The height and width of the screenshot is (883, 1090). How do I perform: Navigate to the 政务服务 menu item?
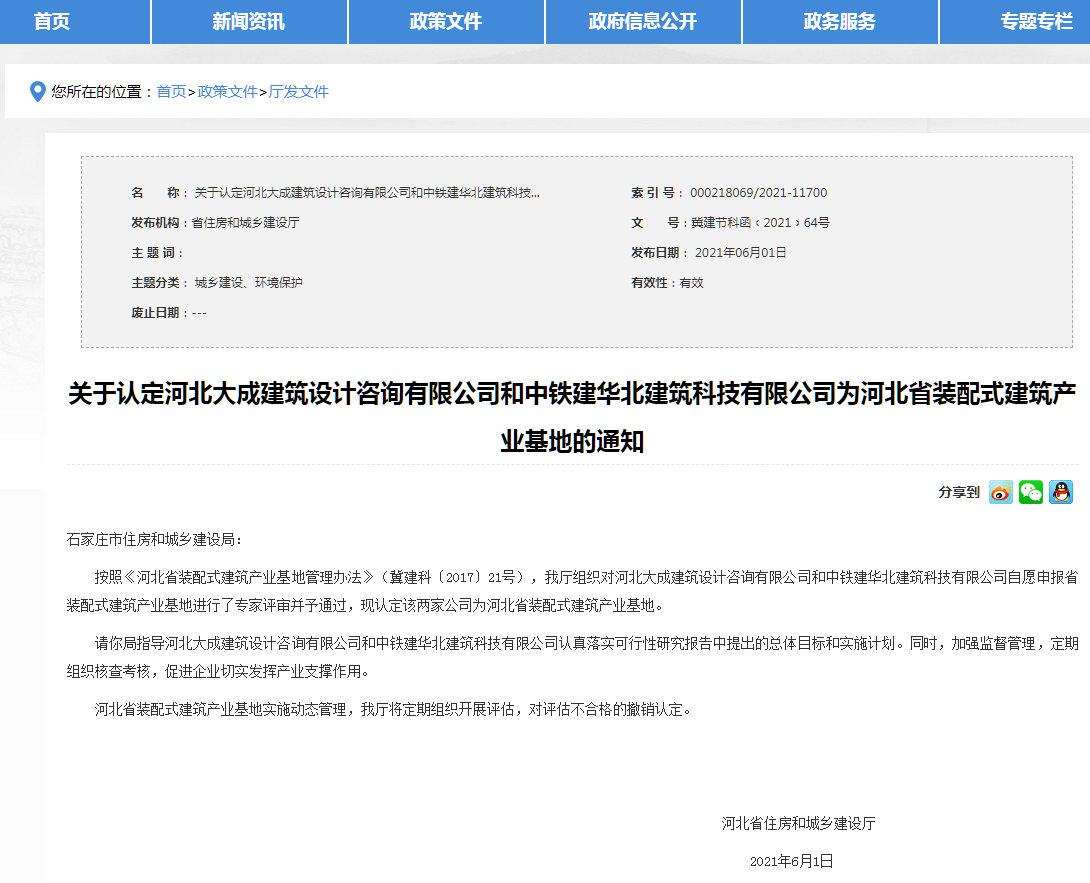(840, 21)
